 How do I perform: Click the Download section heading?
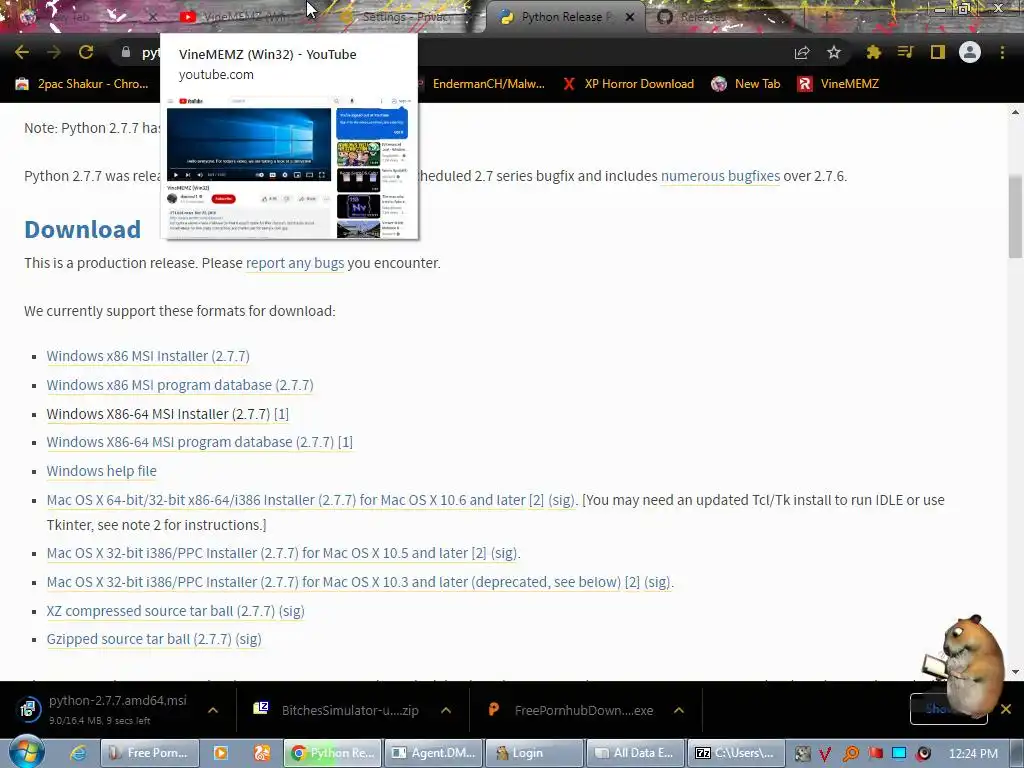[82, 229]
